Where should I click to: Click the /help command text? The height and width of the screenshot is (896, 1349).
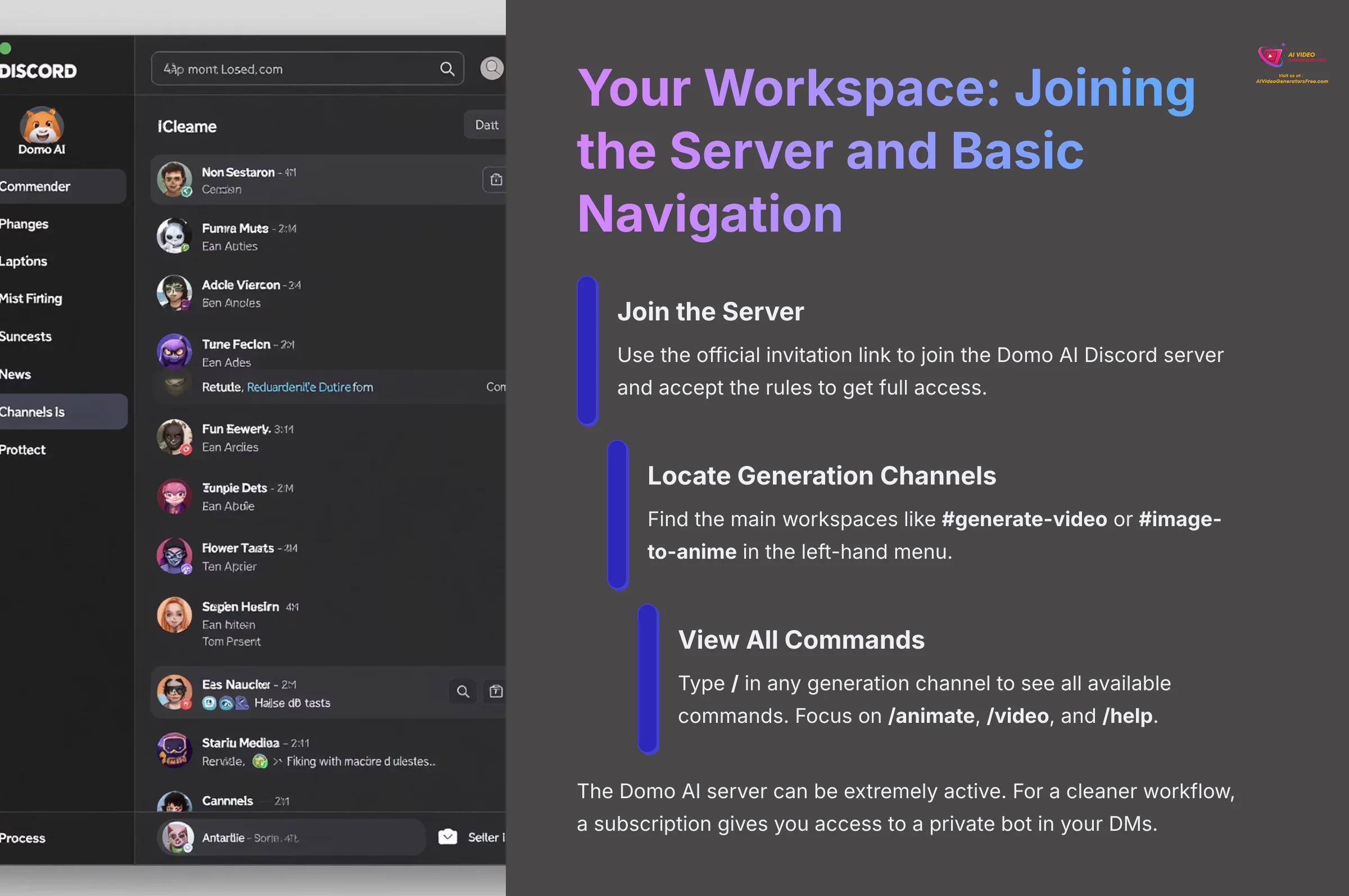click(1128, 716)
